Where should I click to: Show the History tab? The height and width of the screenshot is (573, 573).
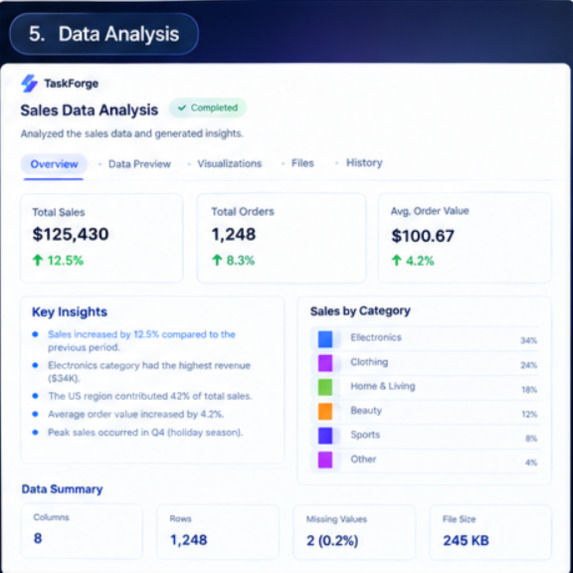[x=364, y=163]
